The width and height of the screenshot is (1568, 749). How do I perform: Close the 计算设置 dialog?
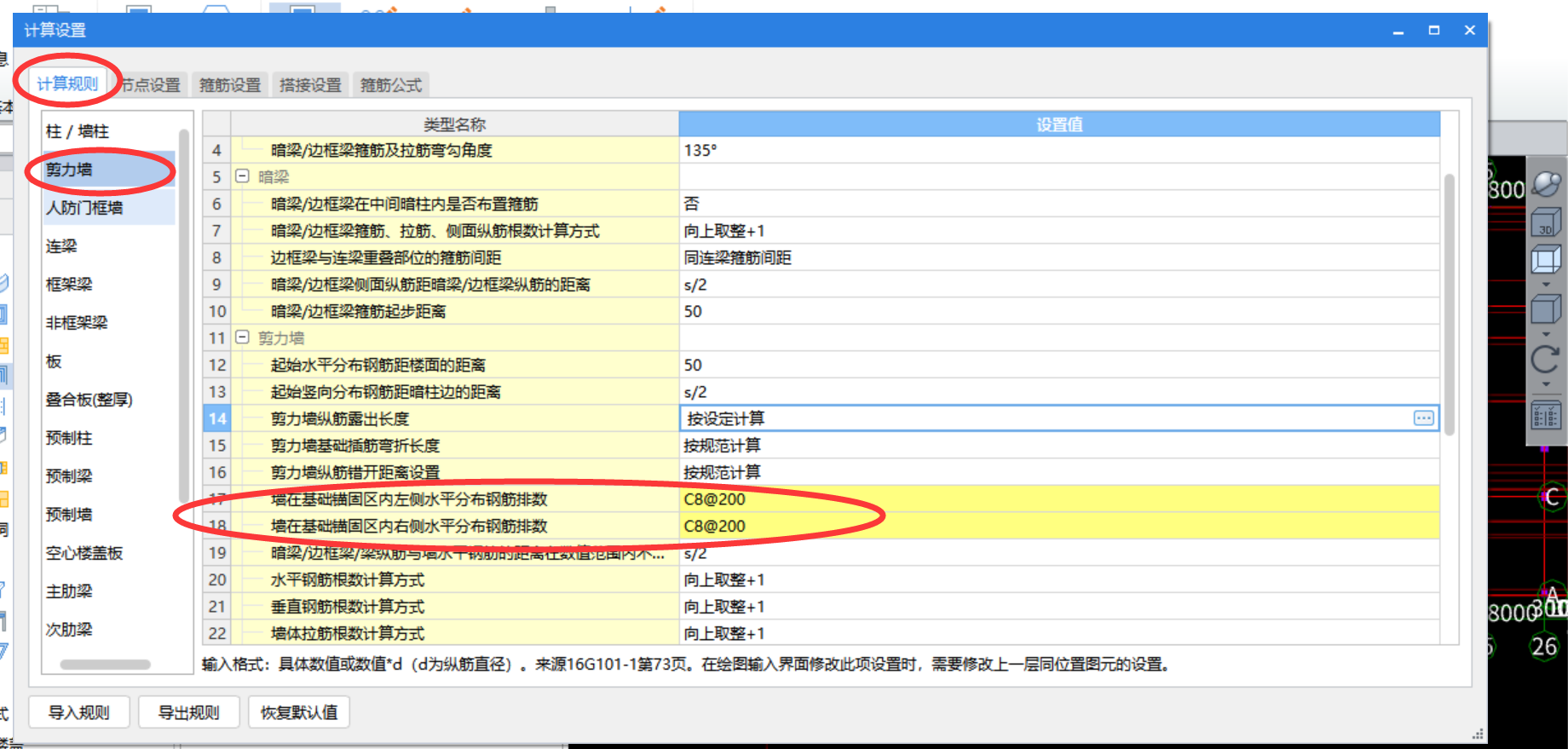pyautogui.click(x=1470, y=30)
